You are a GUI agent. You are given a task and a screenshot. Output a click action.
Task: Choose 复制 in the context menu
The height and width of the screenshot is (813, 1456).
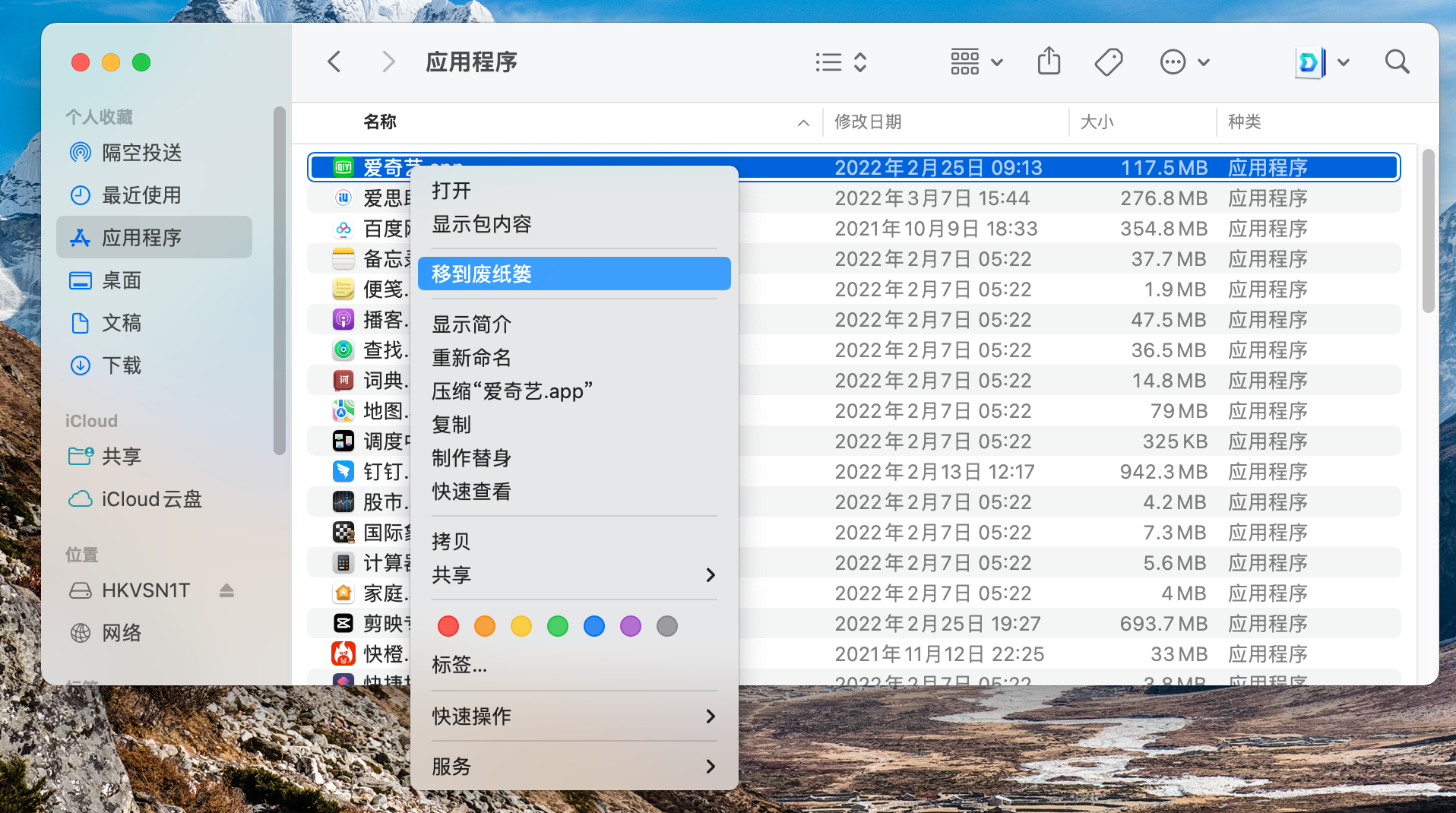pyautogui.click(x=574, y=425)
